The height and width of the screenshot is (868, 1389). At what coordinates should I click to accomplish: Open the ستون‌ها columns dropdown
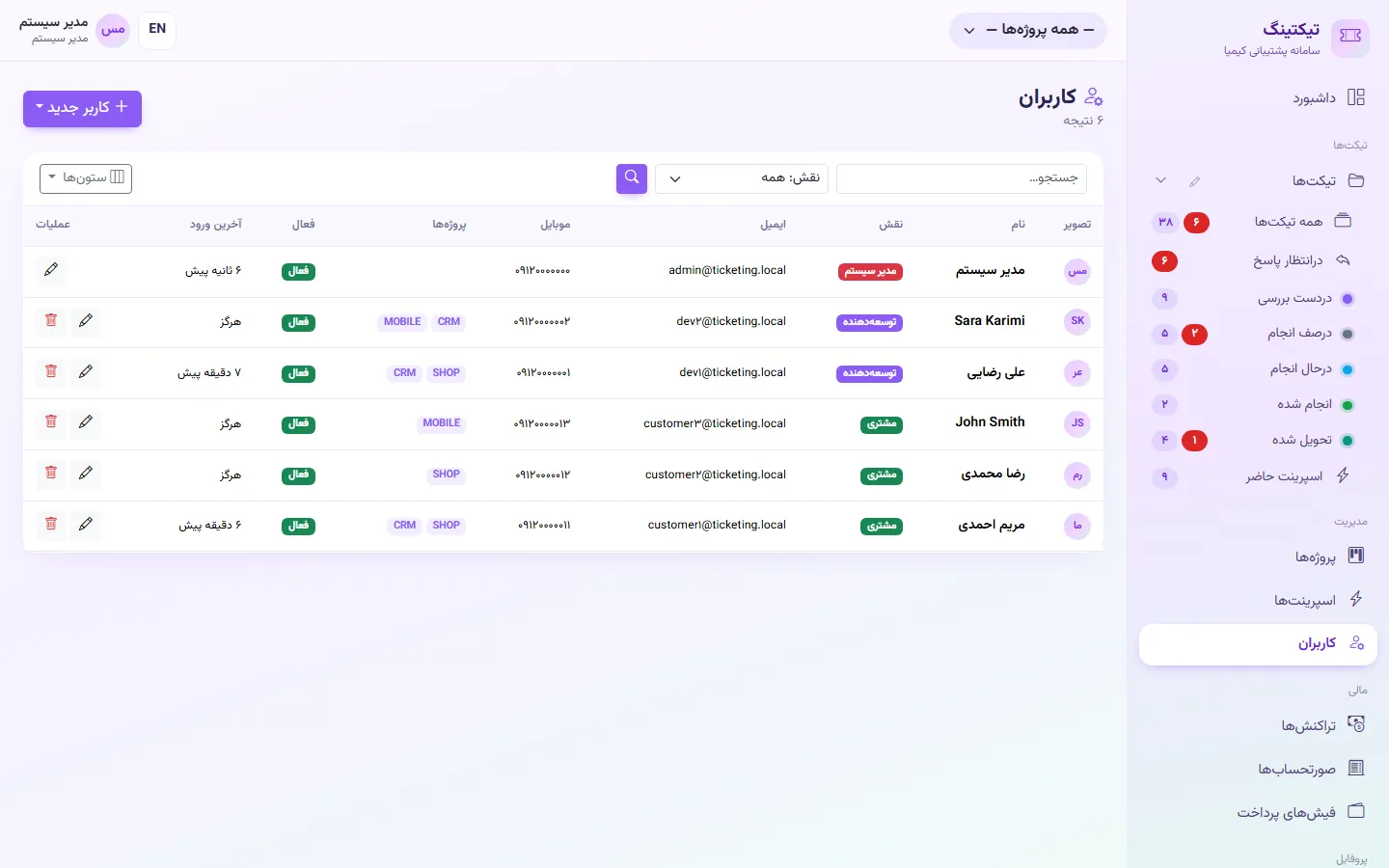click(86, 178)
